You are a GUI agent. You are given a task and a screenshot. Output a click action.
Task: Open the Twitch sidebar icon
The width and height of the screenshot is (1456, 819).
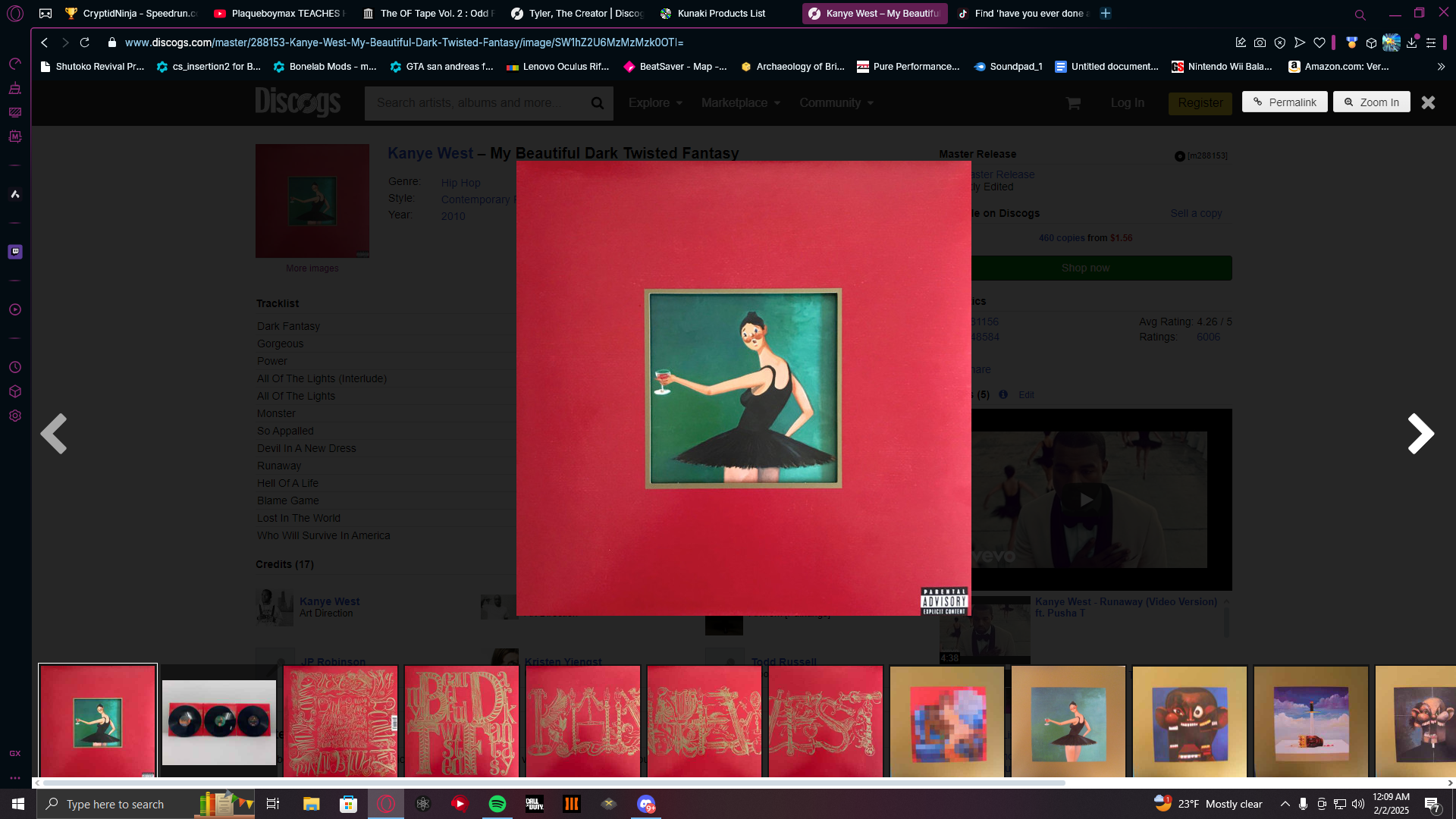click(x=15, y=252)
